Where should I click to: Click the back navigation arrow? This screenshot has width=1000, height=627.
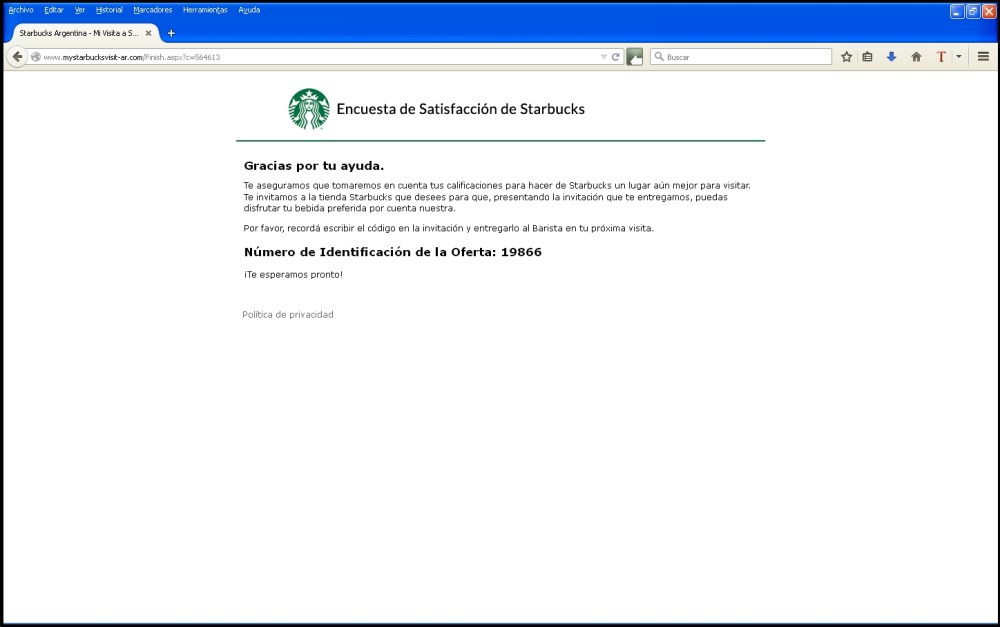tap(18, 57)
